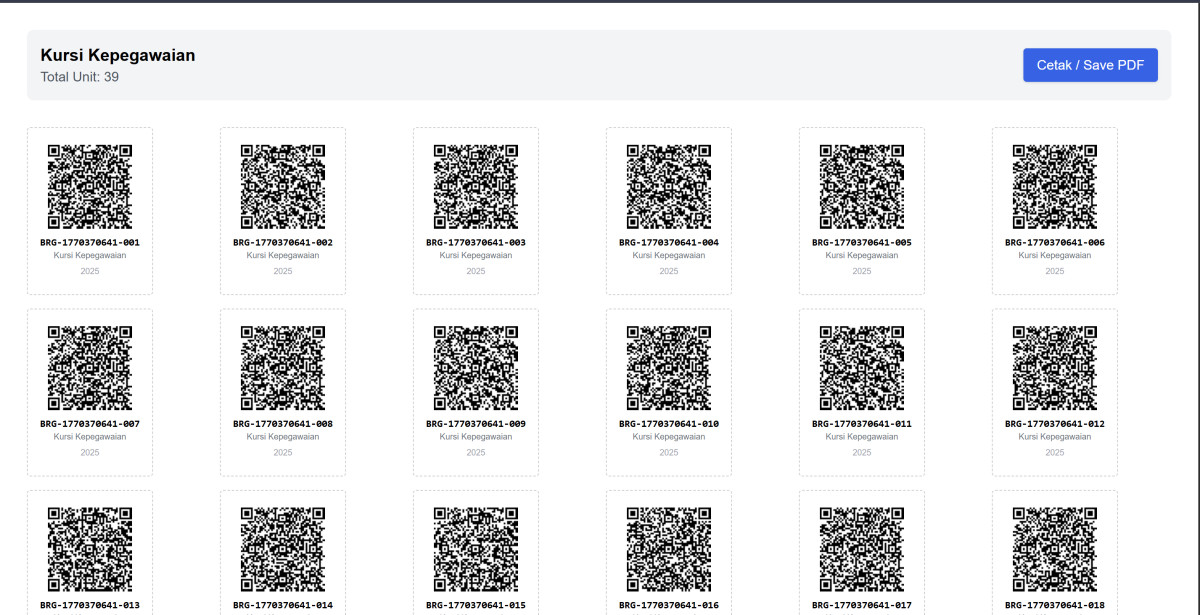
Task: Click the label text BRG-1770370641-013
Action: pos(90,605)
